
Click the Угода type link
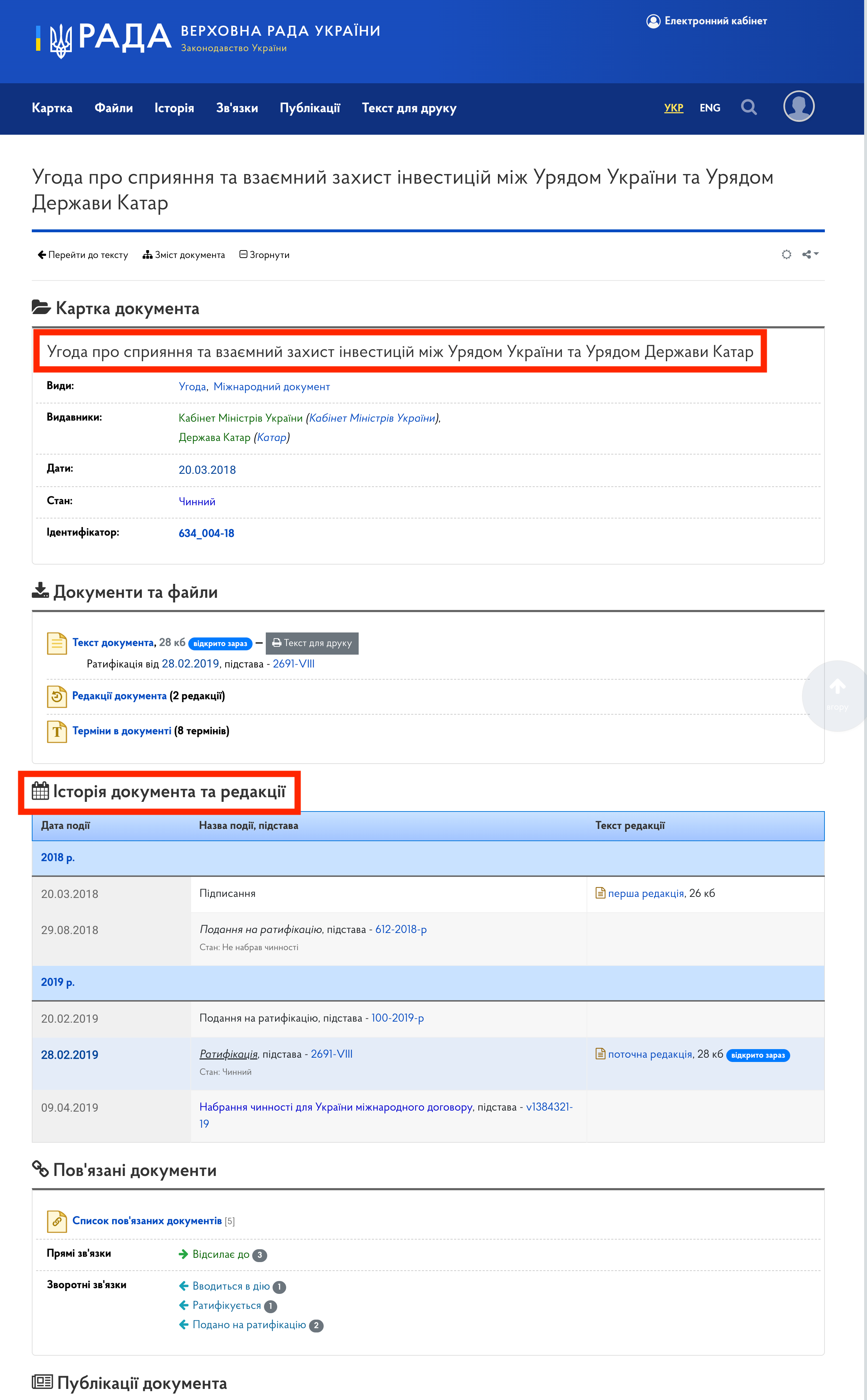point(192,387)
